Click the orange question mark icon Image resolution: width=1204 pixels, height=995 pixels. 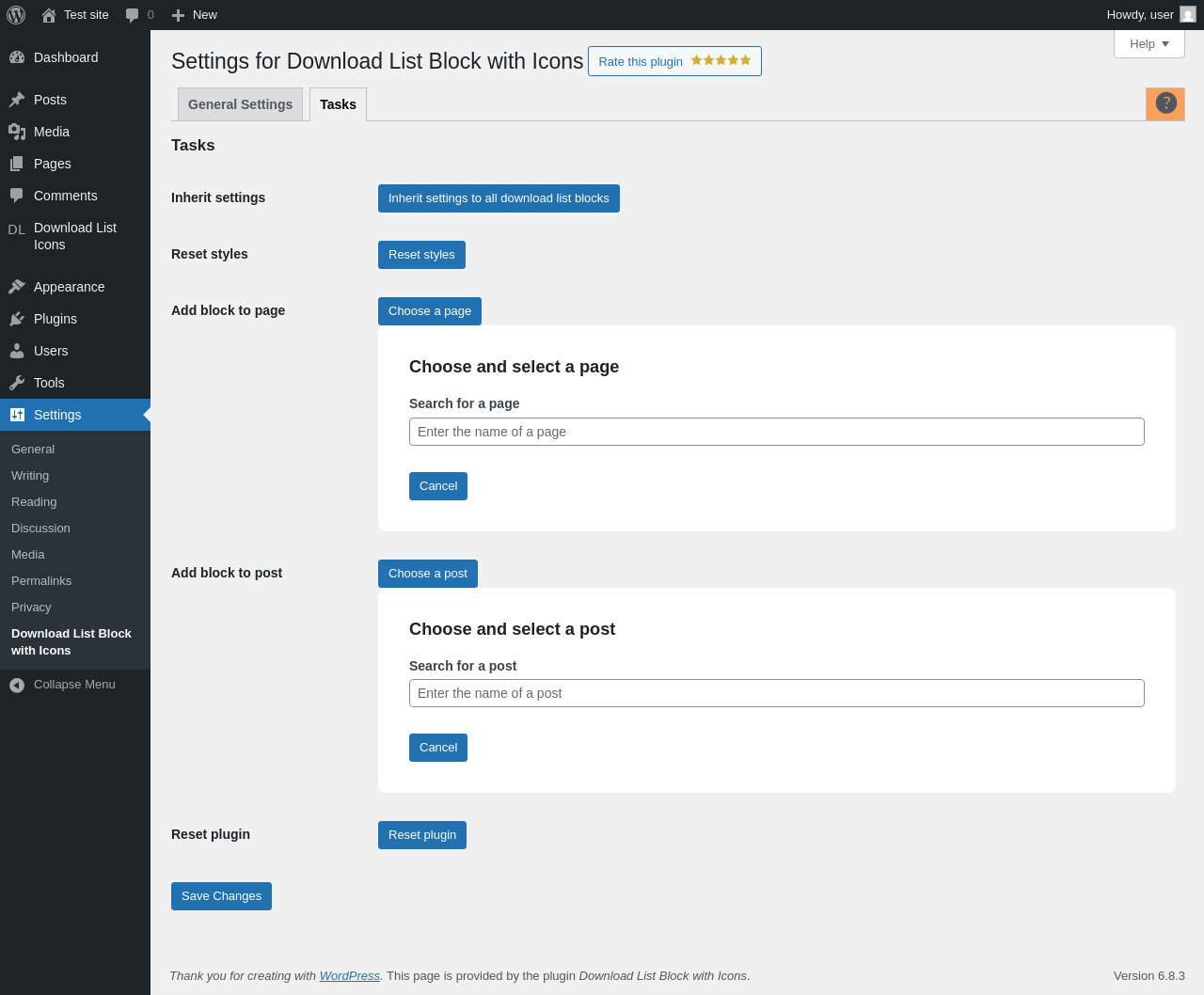click(x=1165, y=103)
